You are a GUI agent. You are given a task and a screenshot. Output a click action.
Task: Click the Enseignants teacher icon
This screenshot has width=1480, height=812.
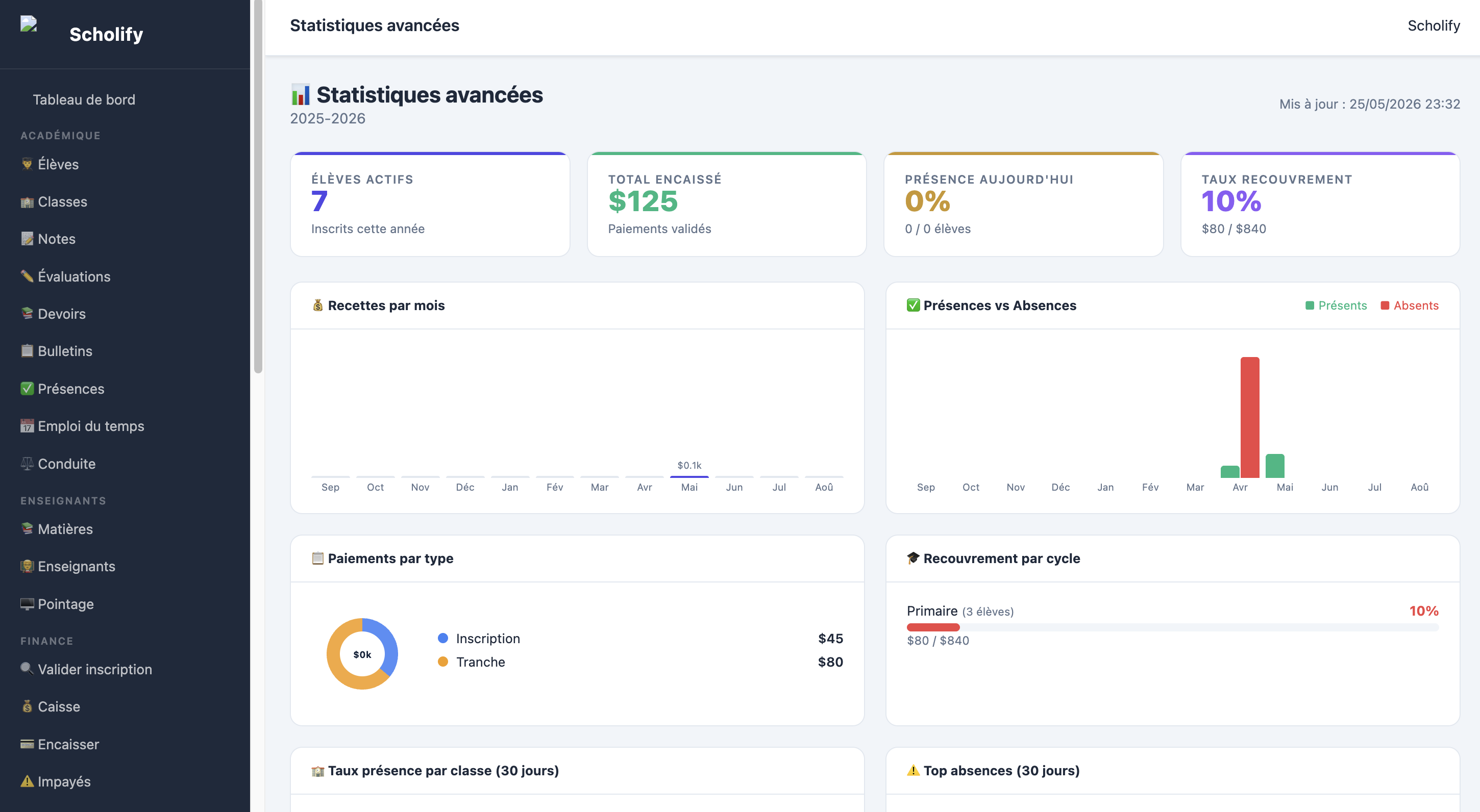27,566
